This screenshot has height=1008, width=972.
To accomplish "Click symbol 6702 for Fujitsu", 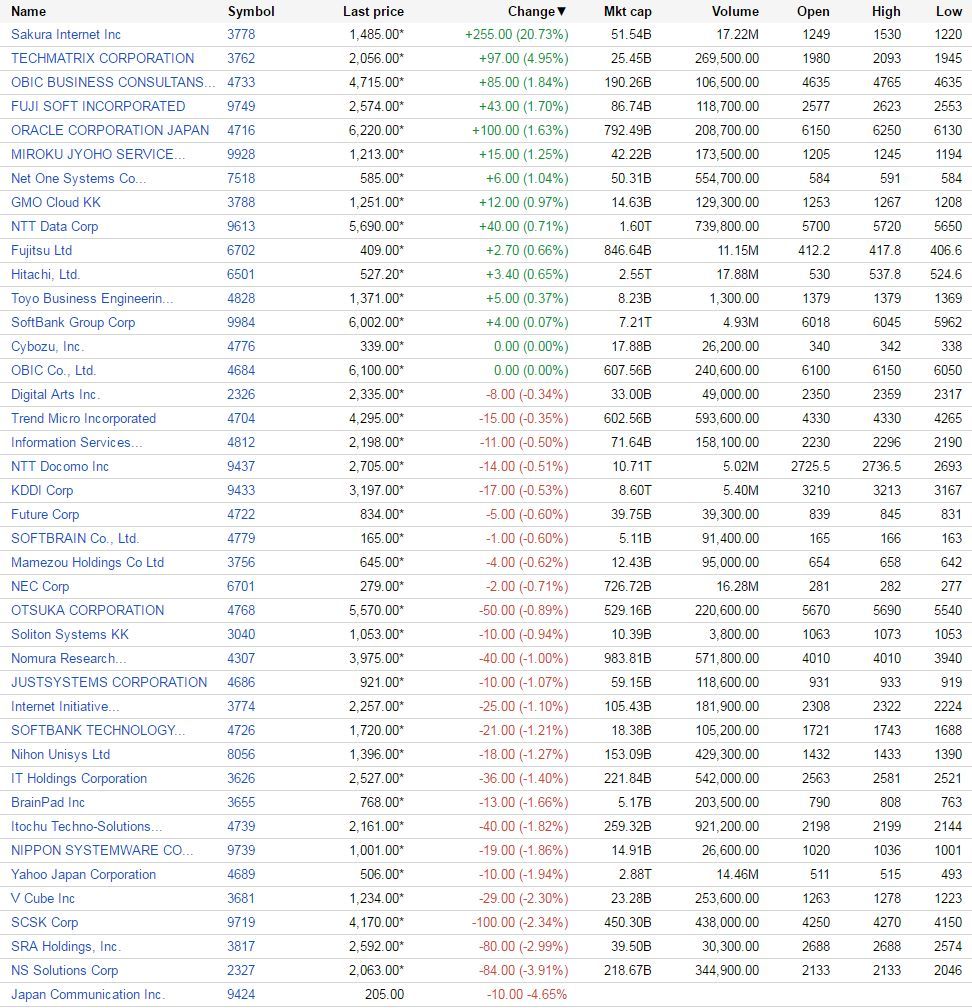I will coord(241,250).
